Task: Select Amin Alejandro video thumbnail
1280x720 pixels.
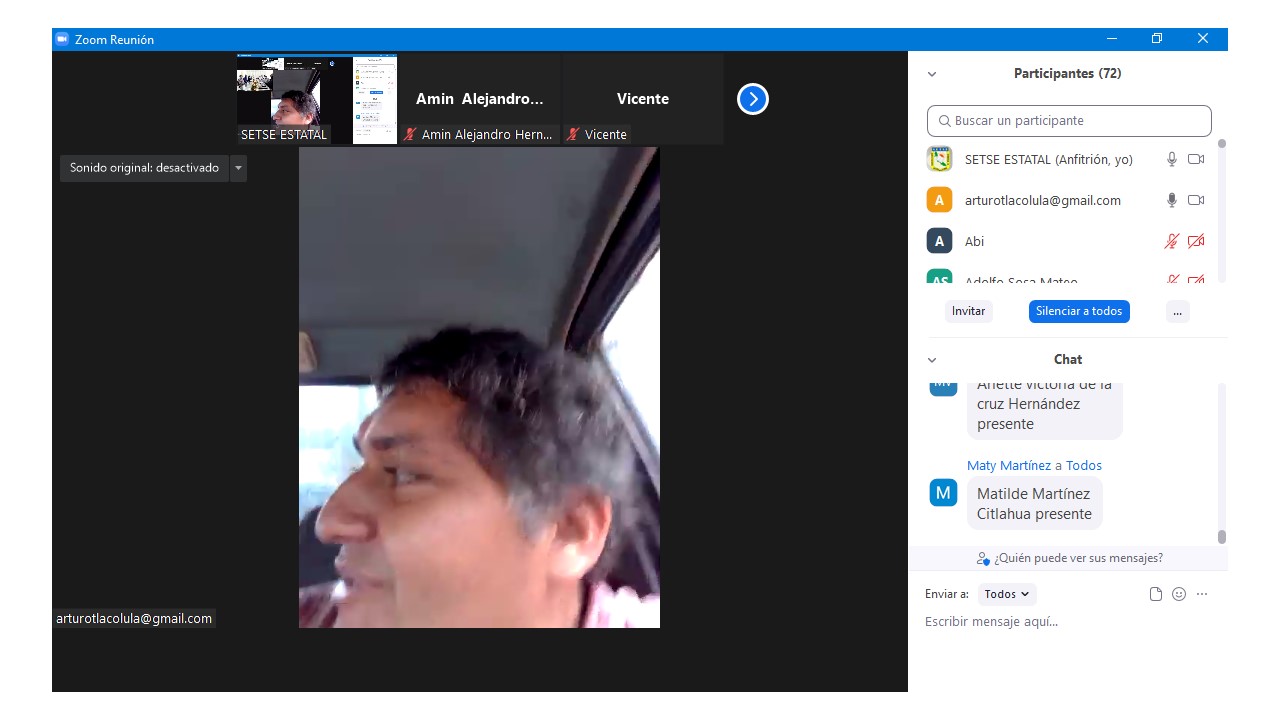Action: click(x=480, y=99)
